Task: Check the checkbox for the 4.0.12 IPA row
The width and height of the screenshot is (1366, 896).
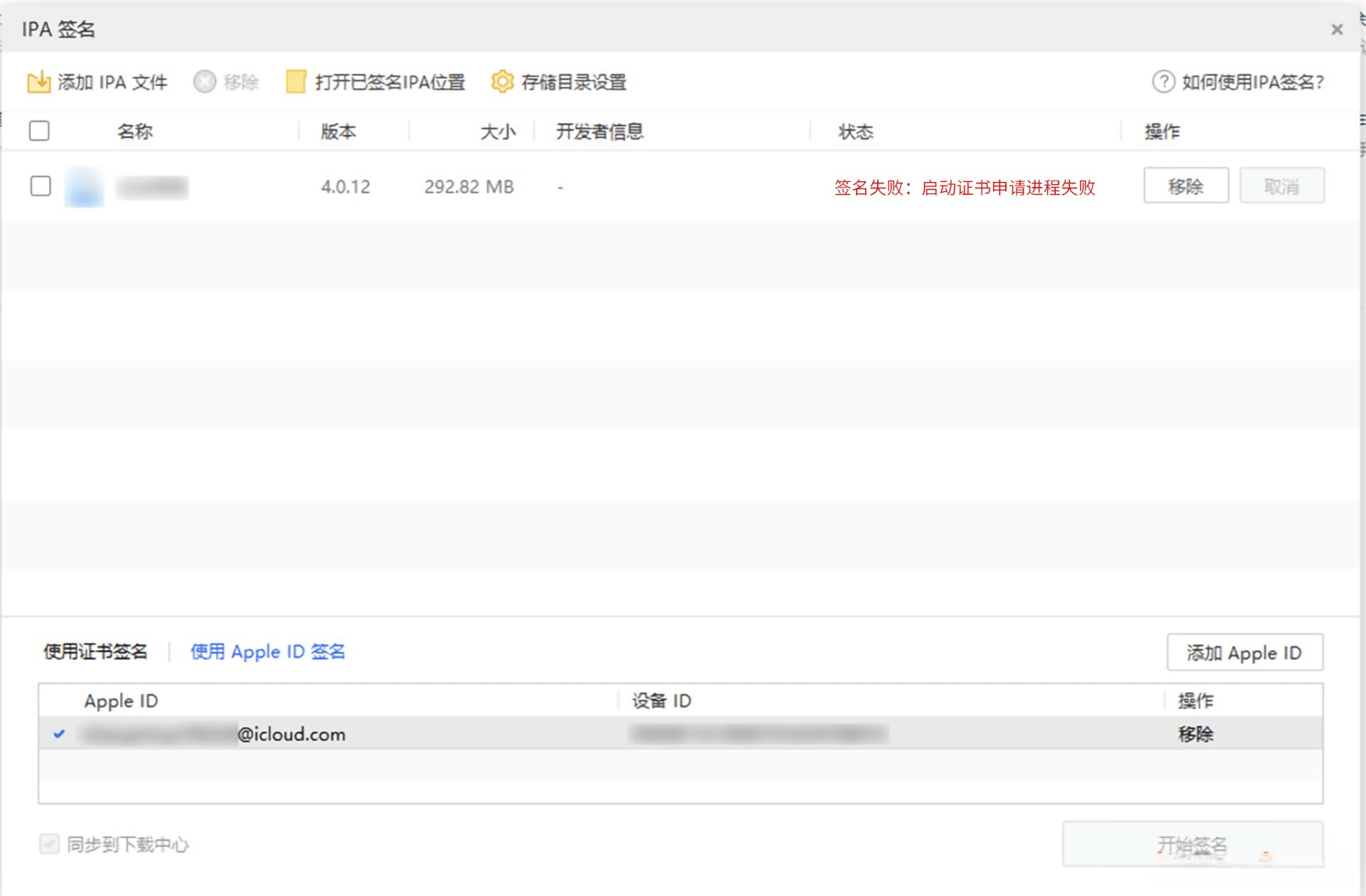Action: tap(40, 186)
